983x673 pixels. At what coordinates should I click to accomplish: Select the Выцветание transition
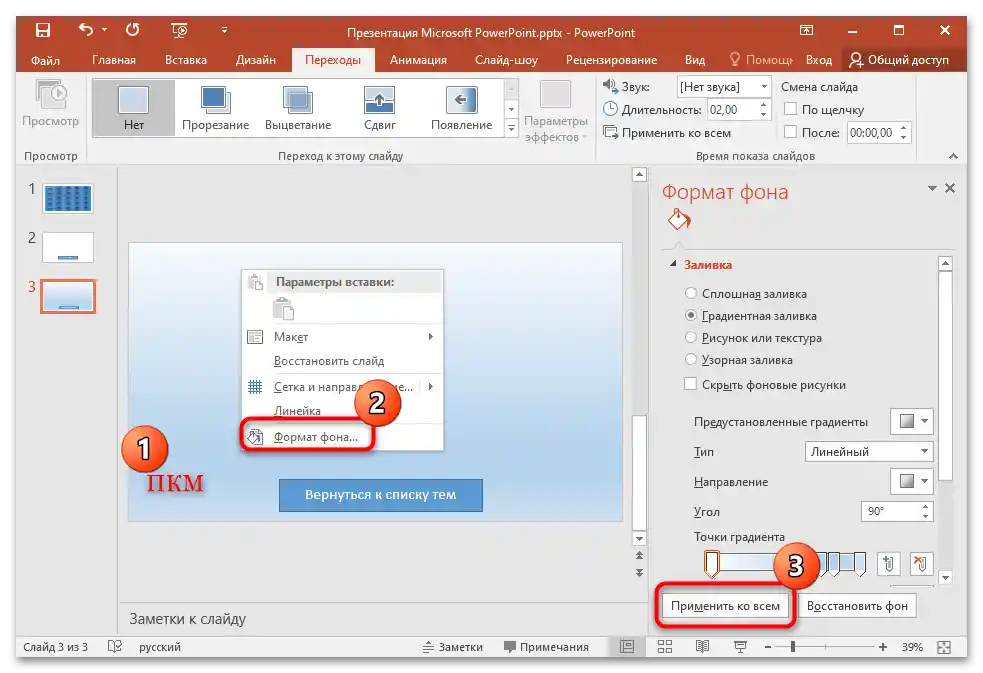tap(298, 108)
